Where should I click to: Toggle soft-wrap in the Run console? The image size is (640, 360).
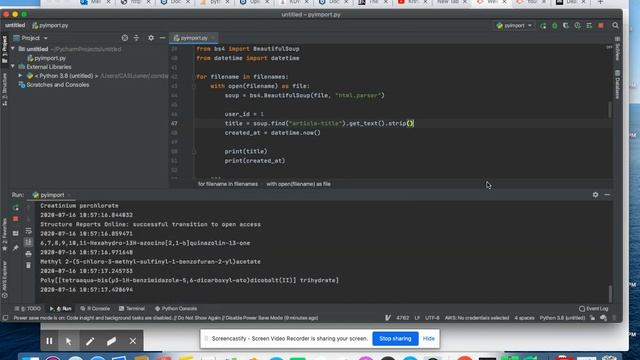pos(28,231)
